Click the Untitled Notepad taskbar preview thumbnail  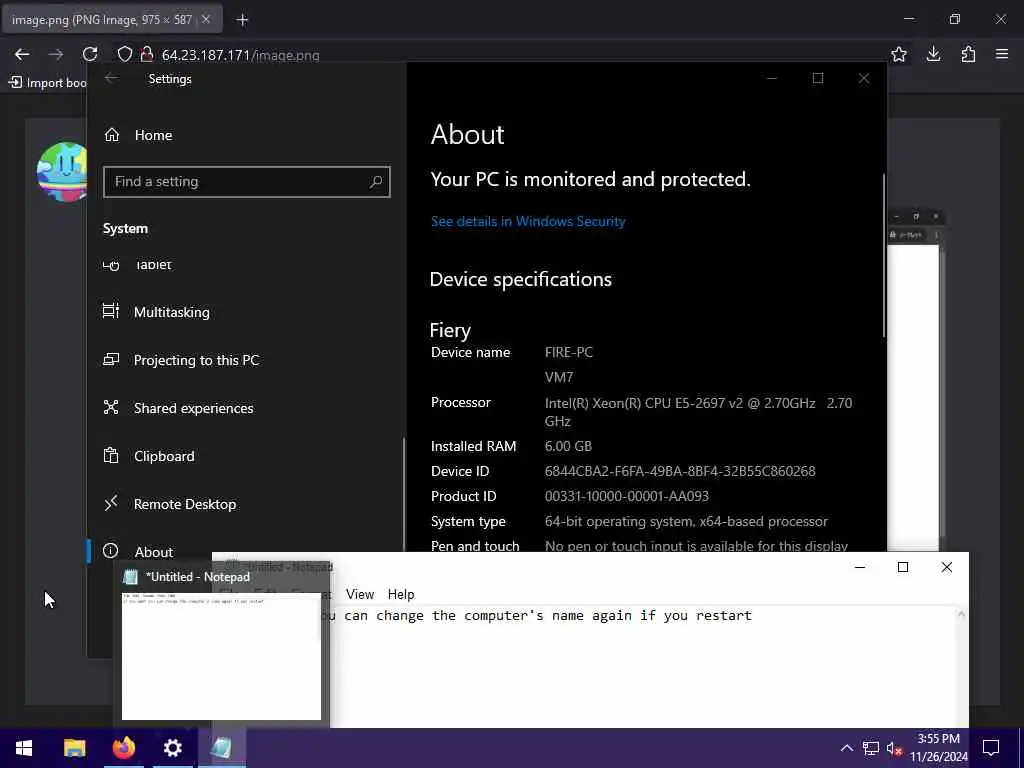click(x=221, y=656)
